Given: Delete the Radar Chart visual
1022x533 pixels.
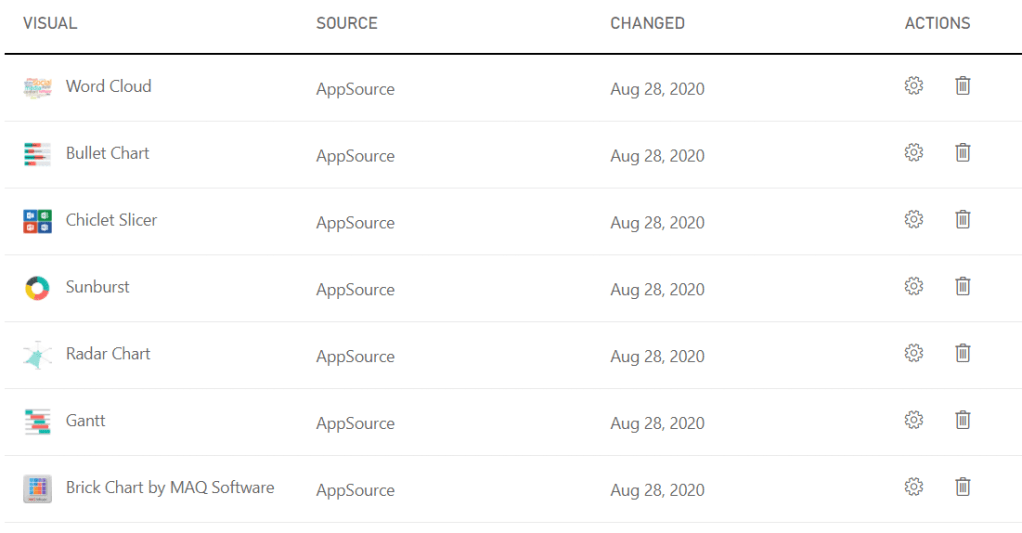Looking at the screenshot, I should point(962,353).
